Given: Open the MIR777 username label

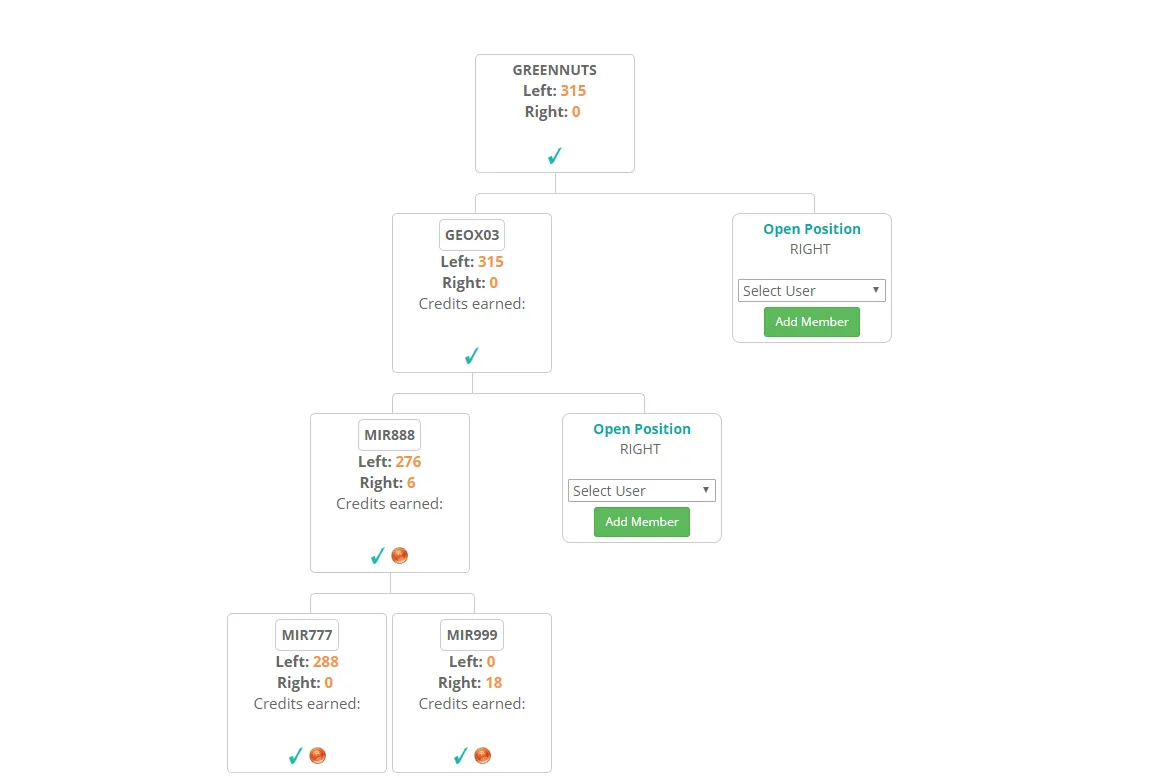Looking at the screenshot, I should tap(306, 635).
